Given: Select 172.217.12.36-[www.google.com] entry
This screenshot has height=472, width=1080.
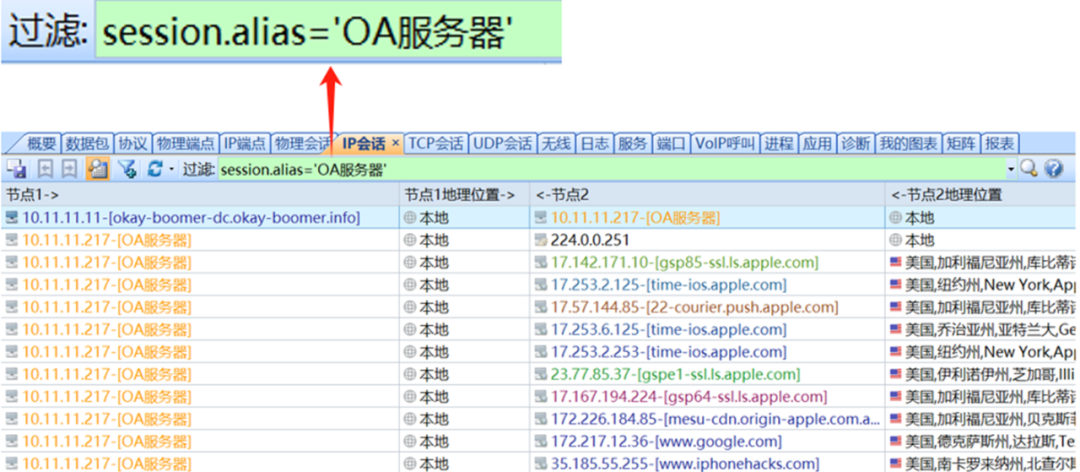Looking at the screenshot, I should pos(666,441).
